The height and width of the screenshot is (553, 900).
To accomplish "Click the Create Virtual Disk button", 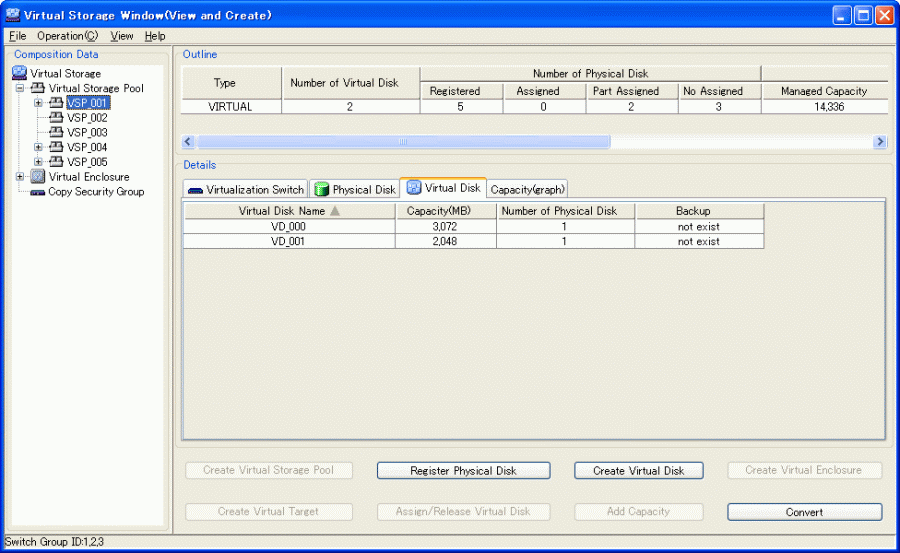I will point(638,470).
